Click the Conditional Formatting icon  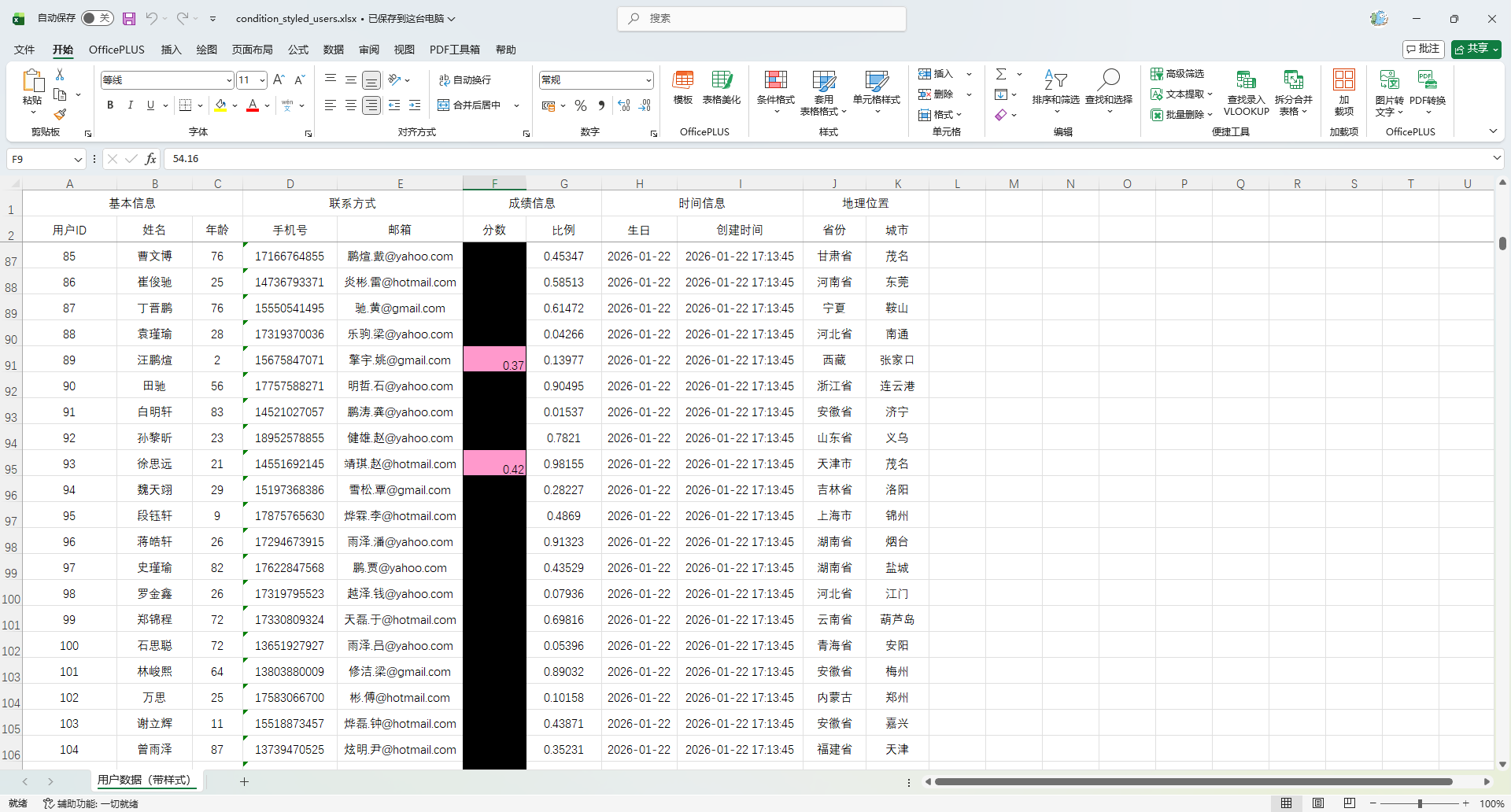[x=775, y=80]
